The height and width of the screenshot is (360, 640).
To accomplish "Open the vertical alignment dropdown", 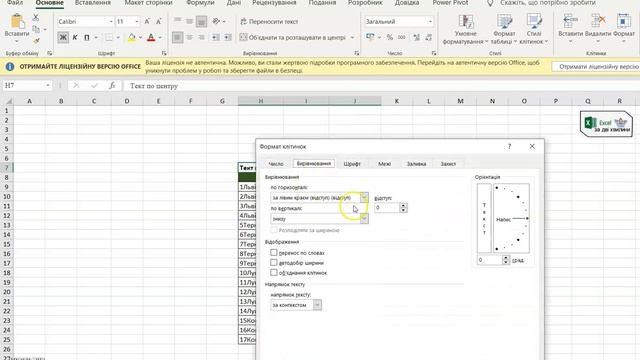I will (364, 219).
